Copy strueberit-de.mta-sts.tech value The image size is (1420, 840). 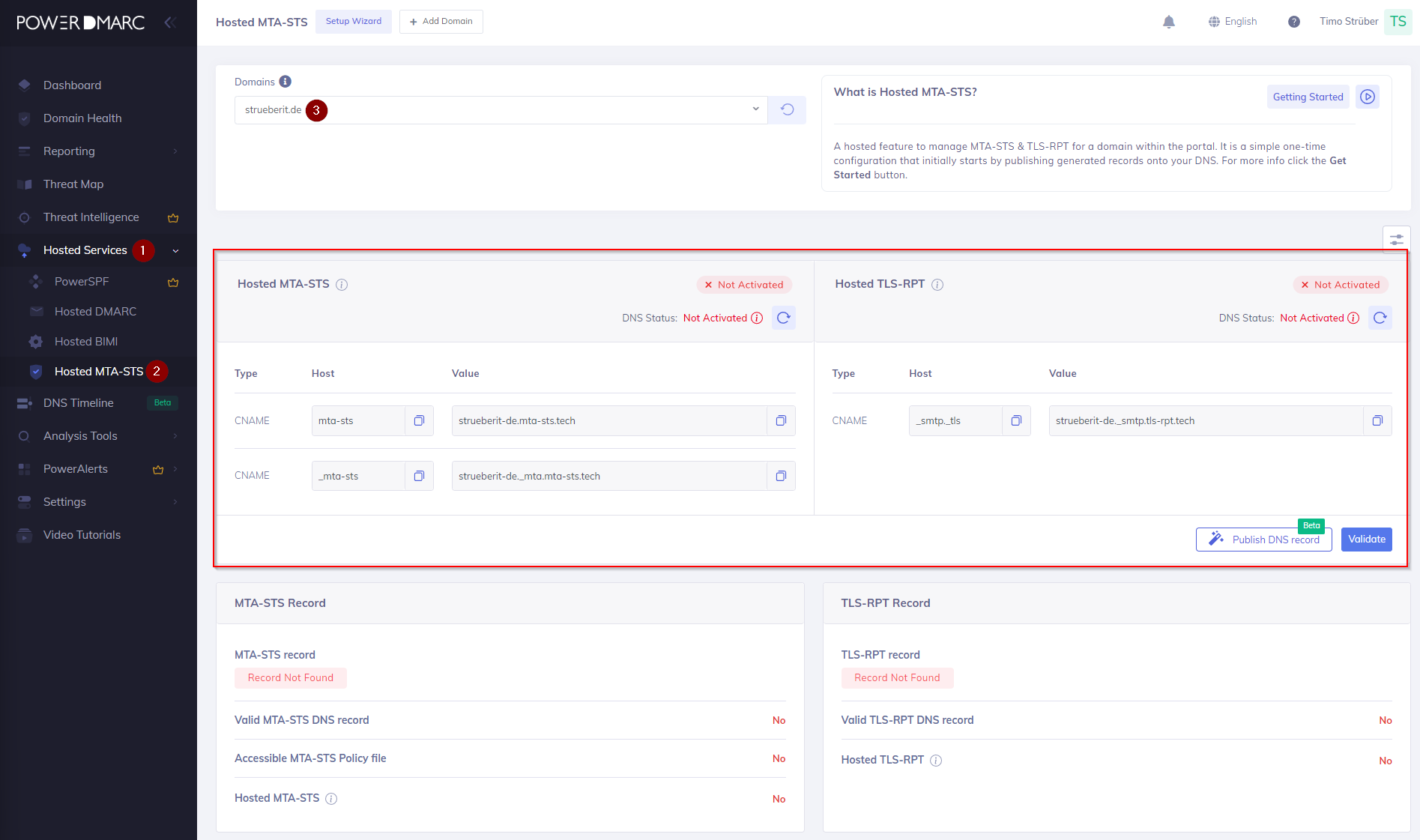tap(780, 420)
